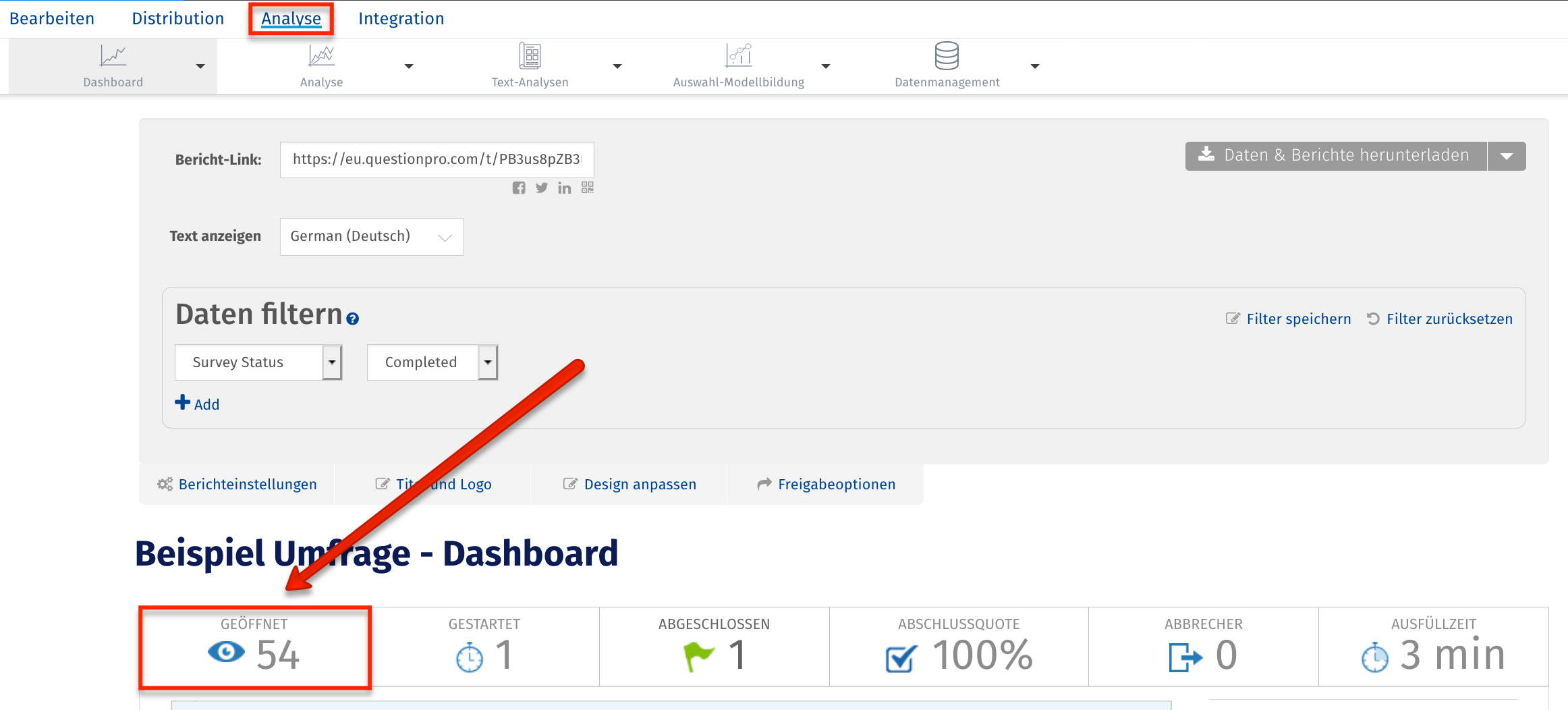The width and height of the screenshot is (1568, 710).
Task: Click the clock icon under Ausfüllzeit
Action: [1374, 657]
